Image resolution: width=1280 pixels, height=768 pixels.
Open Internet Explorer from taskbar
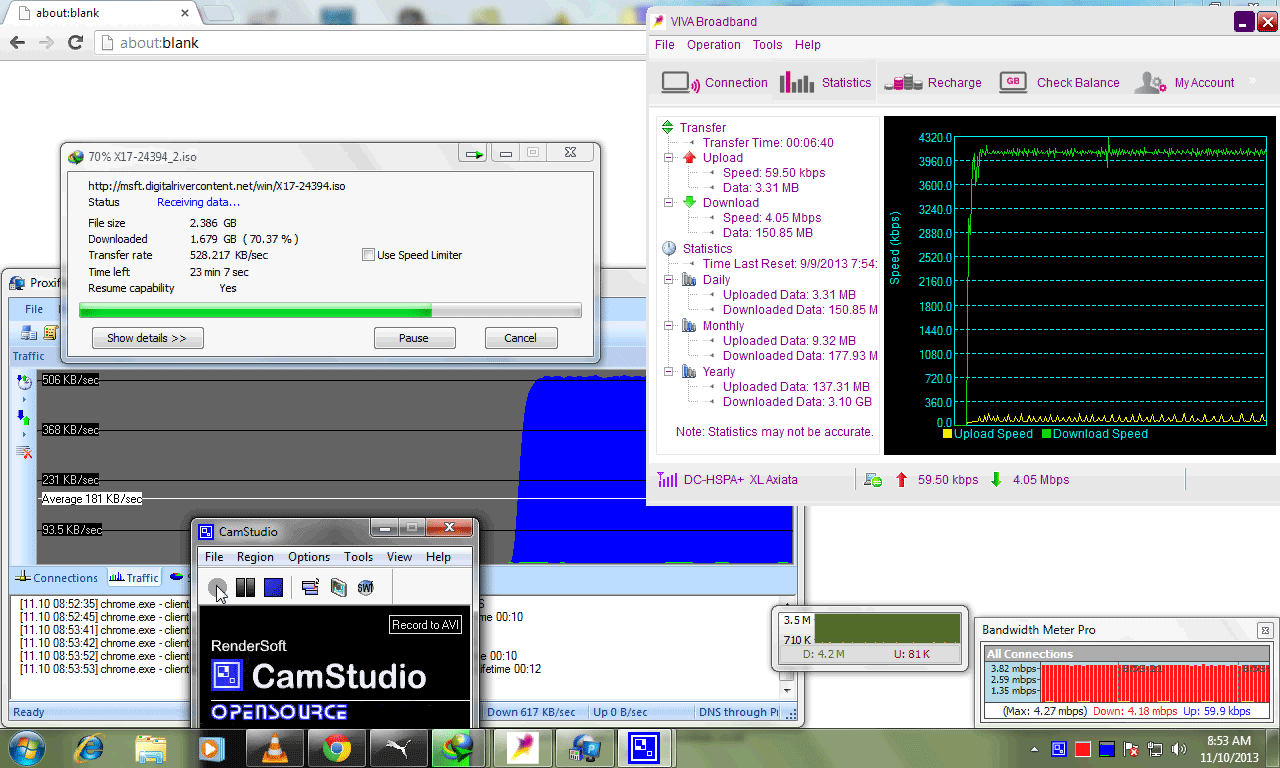coord(88,748)
